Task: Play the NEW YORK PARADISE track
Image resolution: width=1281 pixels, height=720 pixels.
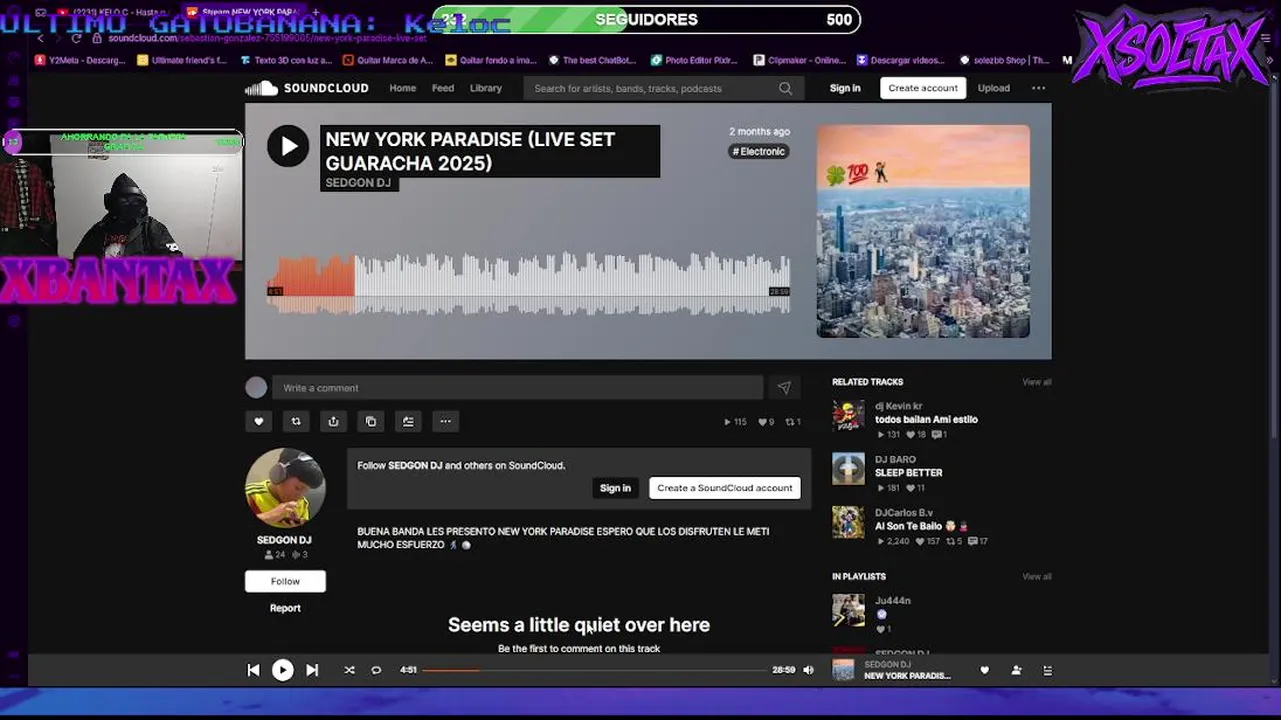Action: tap(288, 147)
